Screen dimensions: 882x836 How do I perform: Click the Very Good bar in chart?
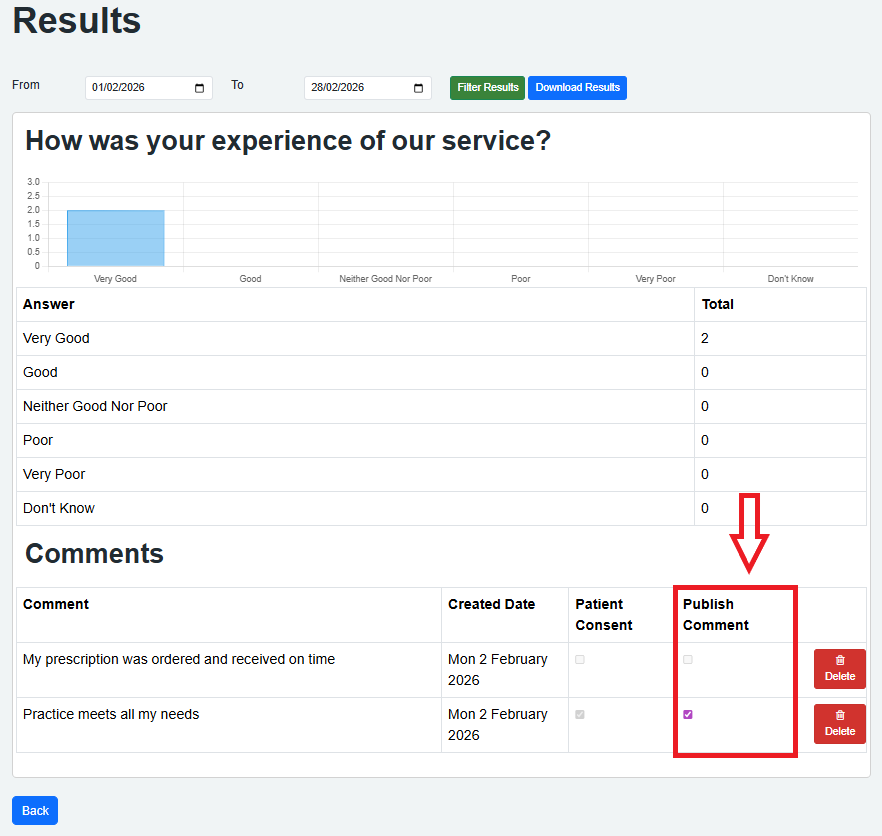tap(115, 238)
